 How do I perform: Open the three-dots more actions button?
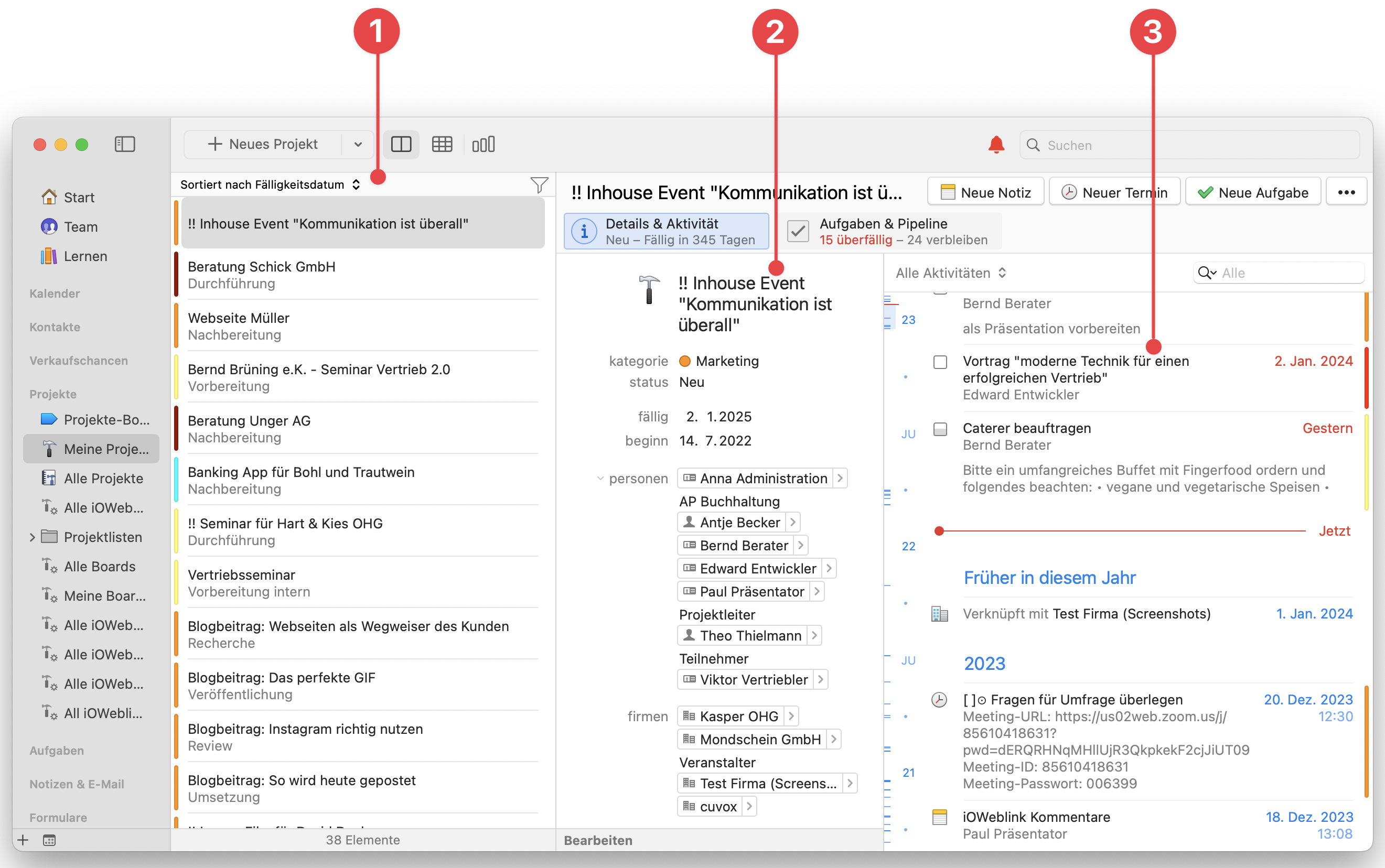click(x=1346, y=192)
